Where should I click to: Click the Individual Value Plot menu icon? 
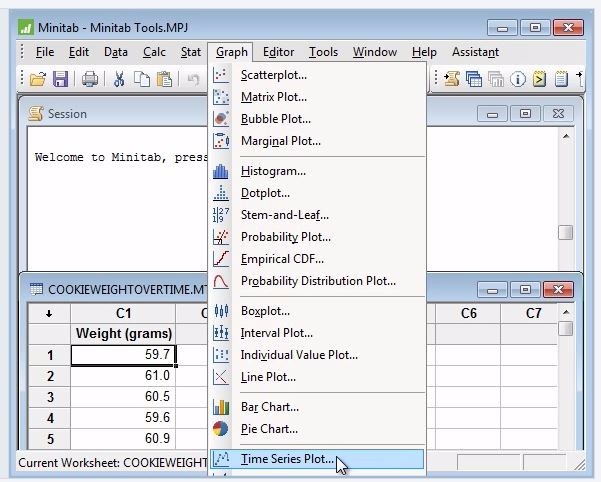(x=221, y=355)
